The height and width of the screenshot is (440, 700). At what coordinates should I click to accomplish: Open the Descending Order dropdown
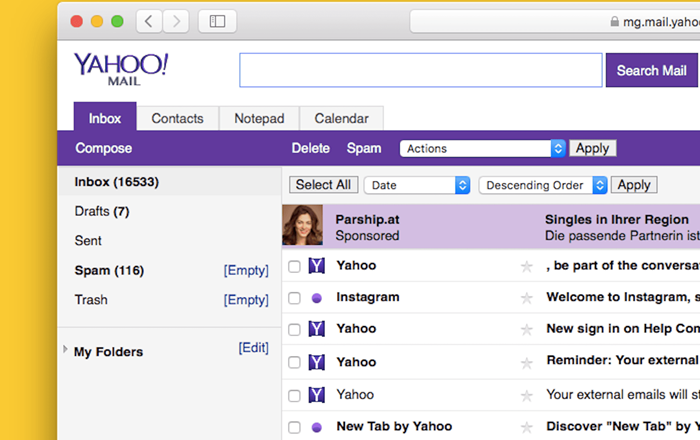(x=543, y=185)
